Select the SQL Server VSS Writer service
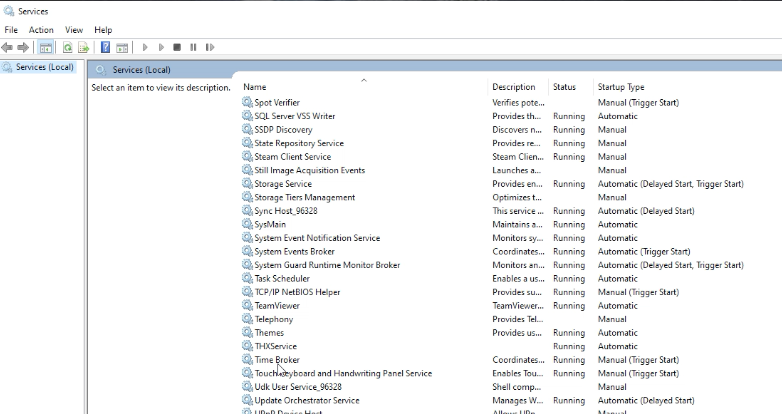This screenshot has height=414, width=782. [x=295, y=116]
